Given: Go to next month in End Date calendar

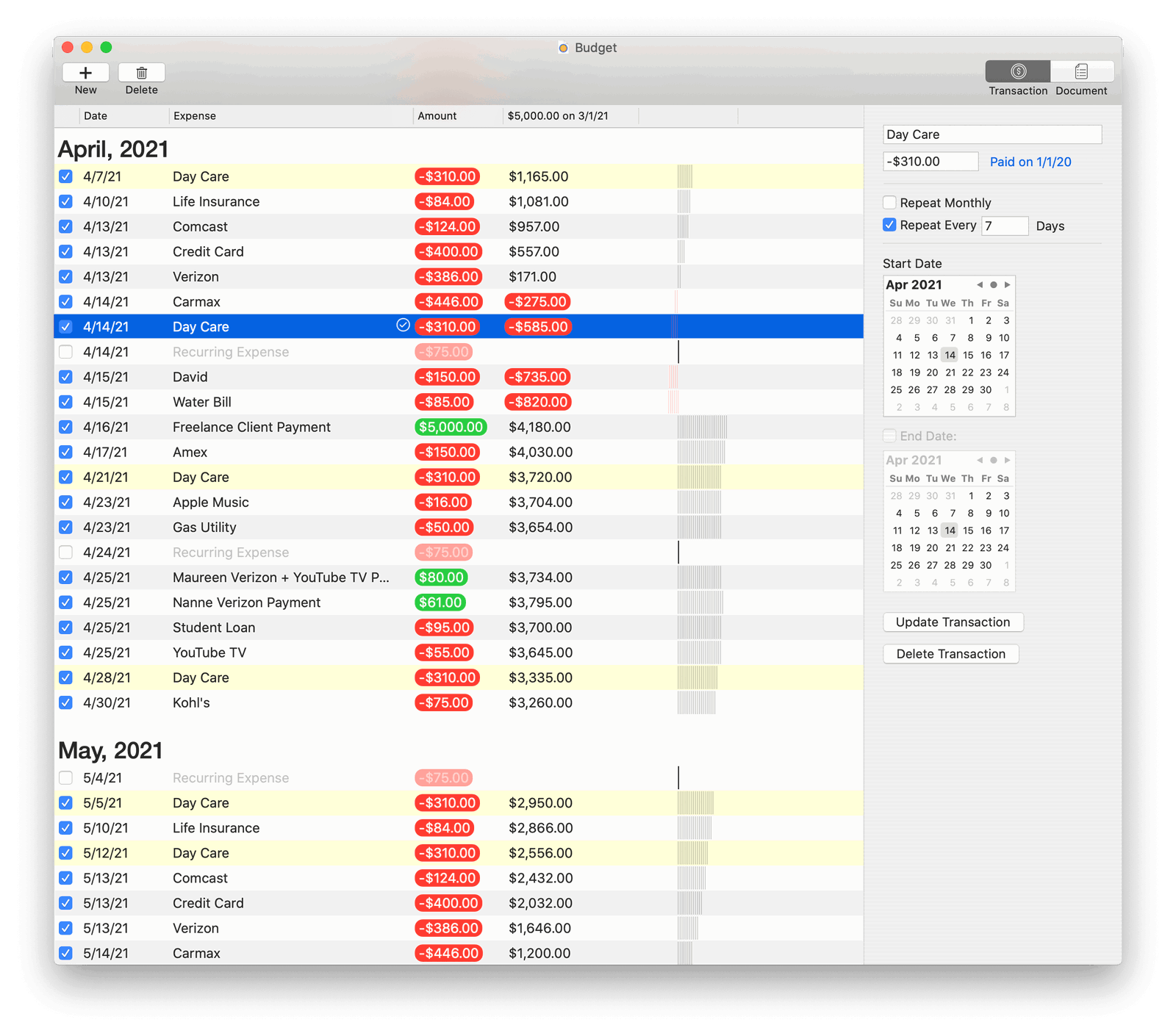Looking at the screenshot, I should click(x=1008, y=461).
